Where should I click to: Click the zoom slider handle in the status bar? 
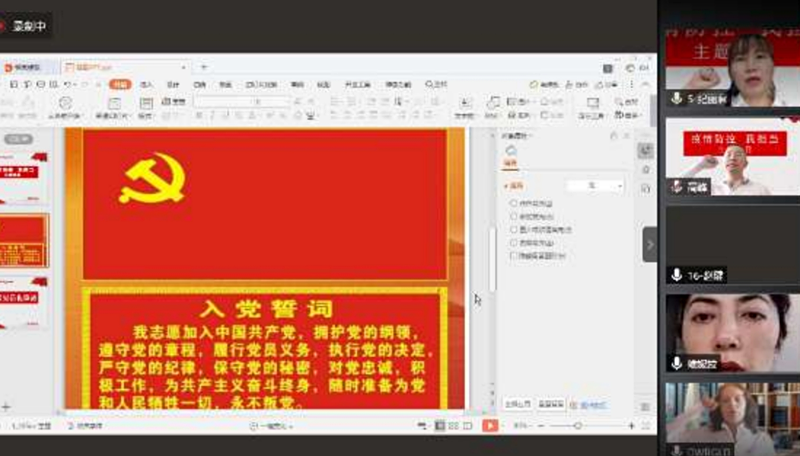pos(578,426)
